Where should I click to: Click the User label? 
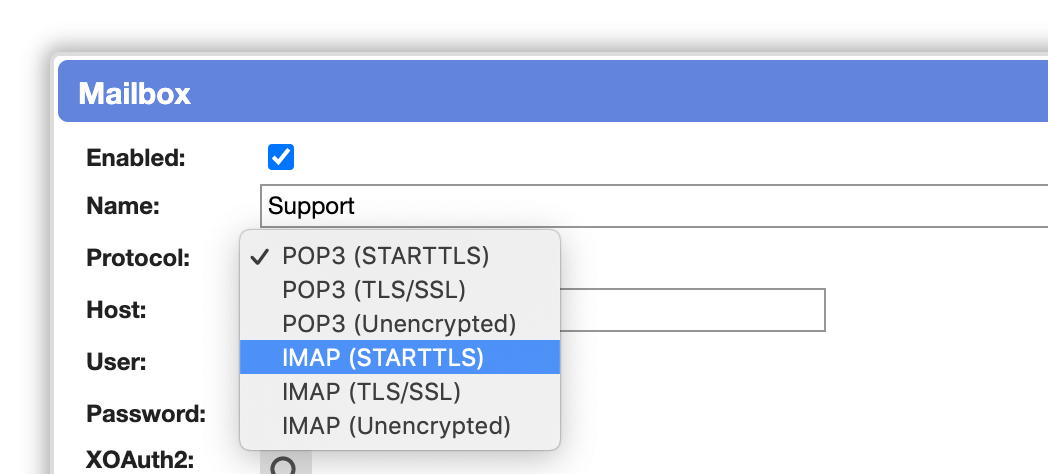[x=116, y=362]
